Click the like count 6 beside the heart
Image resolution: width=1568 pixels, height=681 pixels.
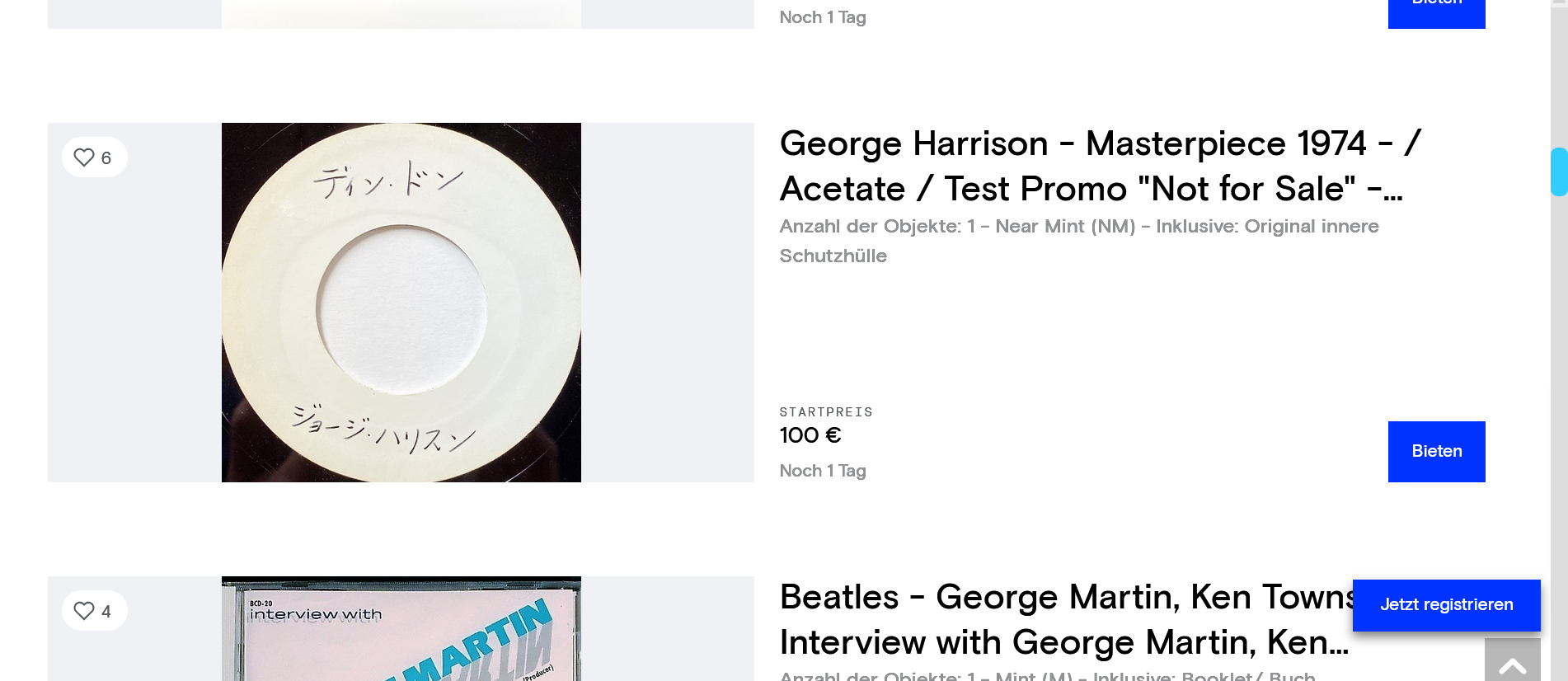(106, 158)
